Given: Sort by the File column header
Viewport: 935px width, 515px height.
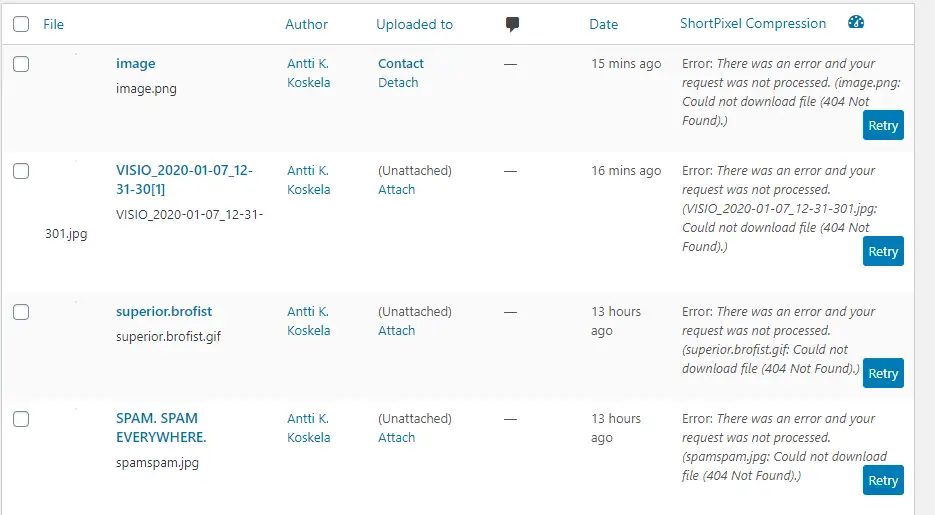Looking at the screenshot, I should [53, 24].
